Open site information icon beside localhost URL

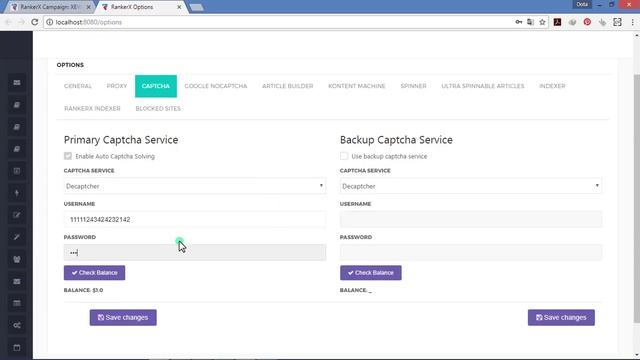49,22
